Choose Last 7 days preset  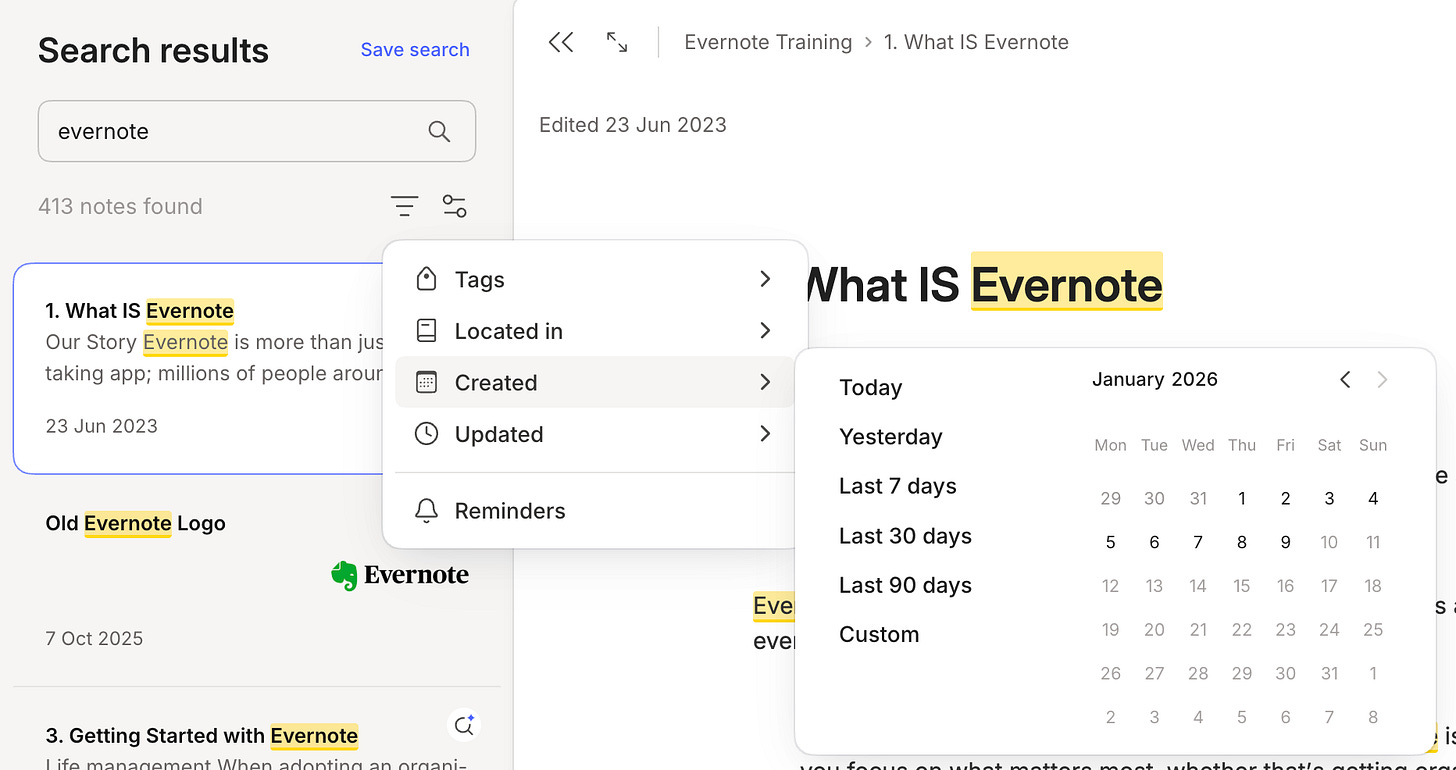[897, 486]
